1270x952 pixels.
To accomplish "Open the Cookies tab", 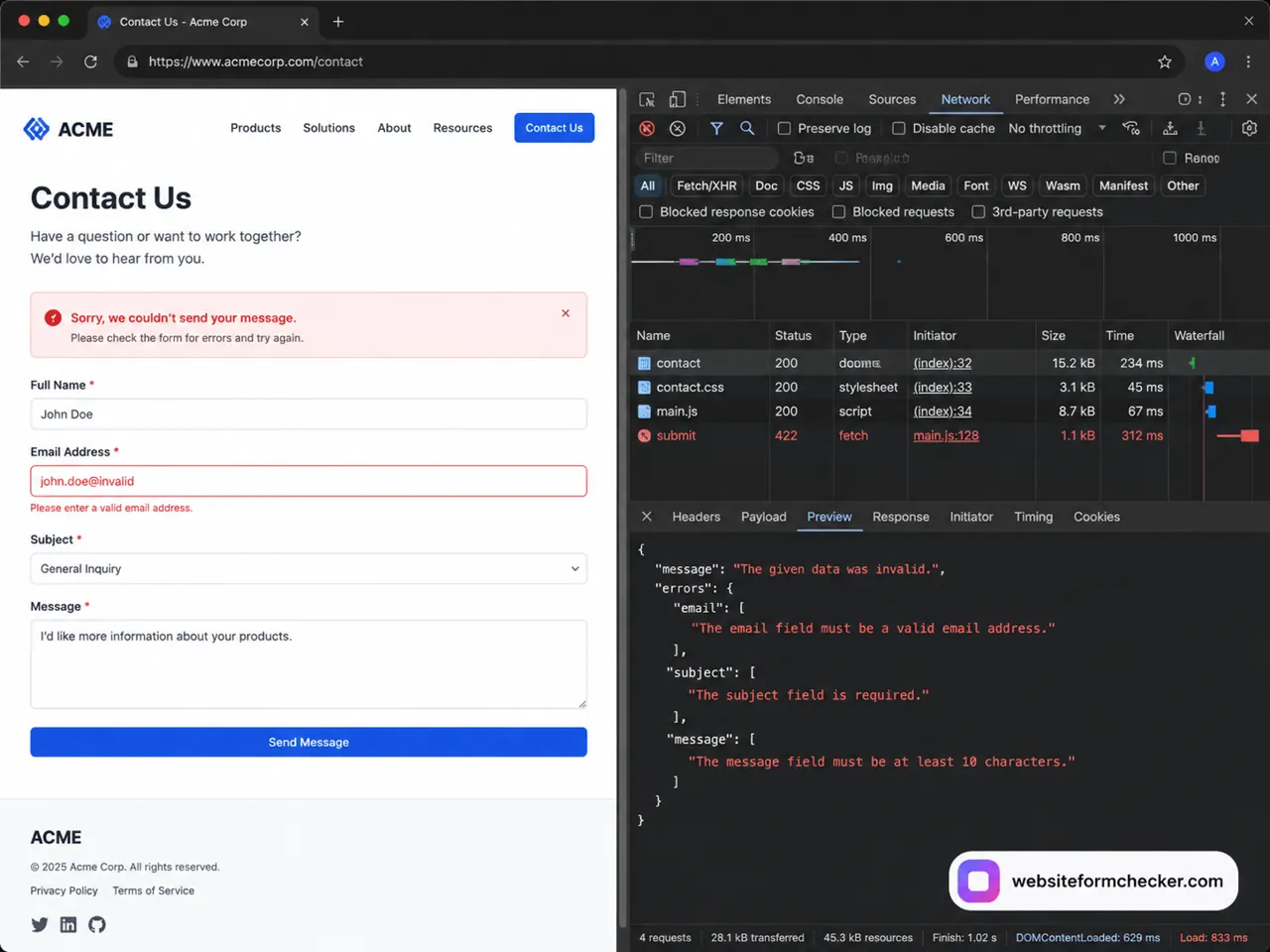I will (x=1096, y=517).
